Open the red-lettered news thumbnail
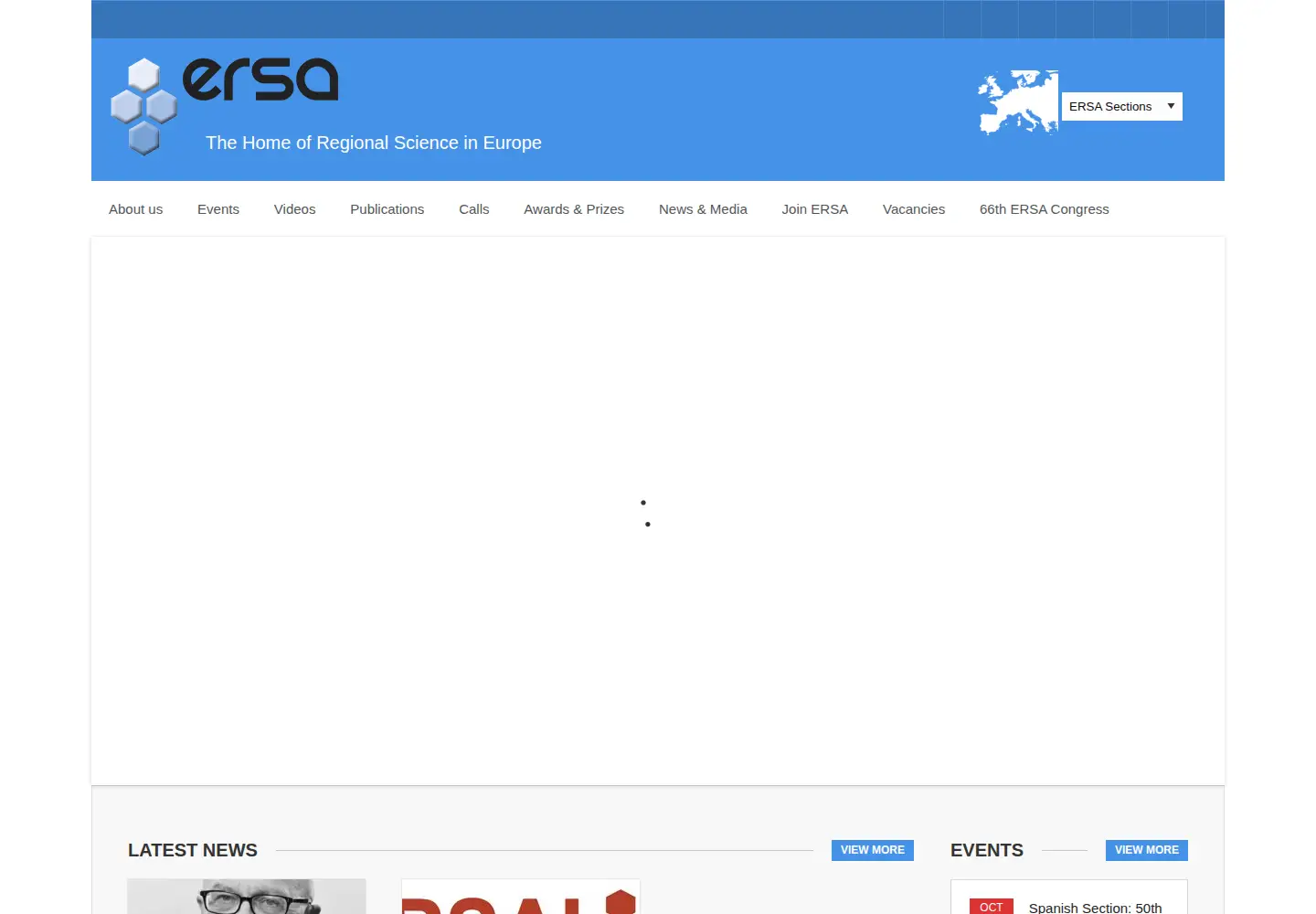Screen dimensions: 1316x914 coord(521,897)
